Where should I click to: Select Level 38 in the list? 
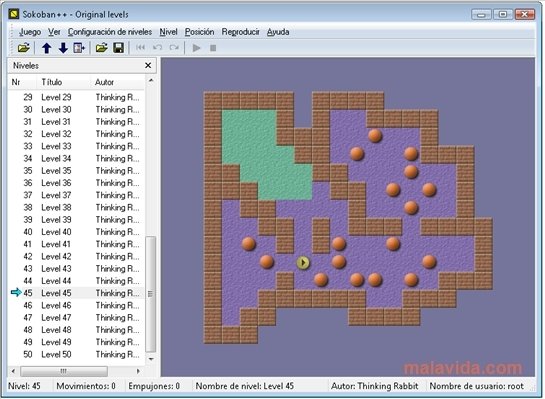click(x=76, y=207)
